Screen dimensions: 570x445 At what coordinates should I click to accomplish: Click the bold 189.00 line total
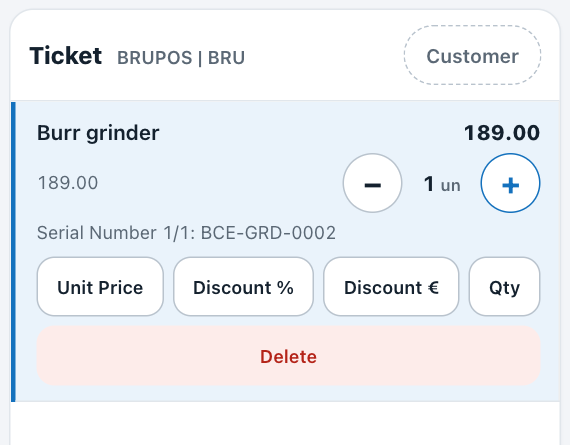[502, 133]
